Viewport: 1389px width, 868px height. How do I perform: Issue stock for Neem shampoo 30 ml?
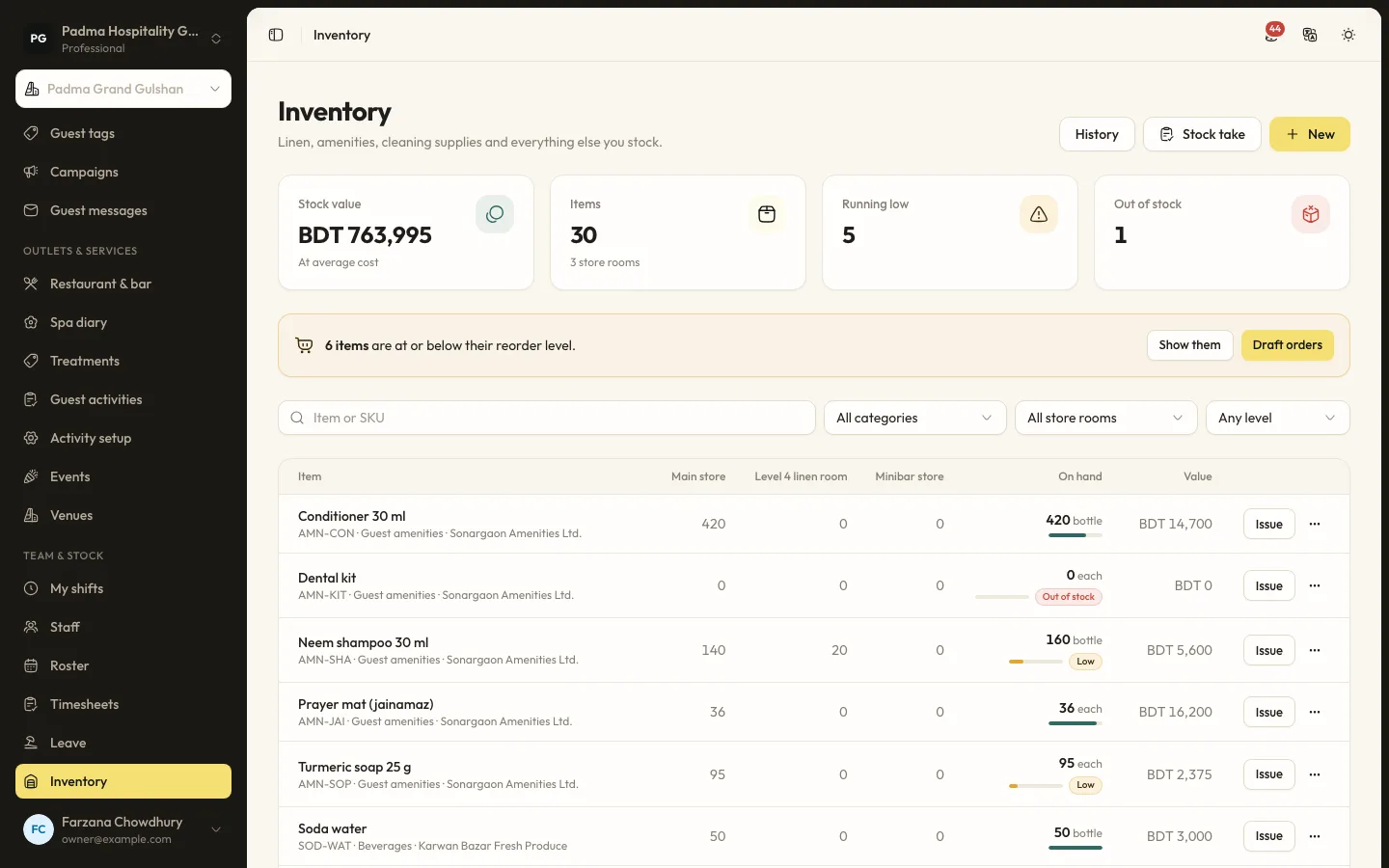(x=1268, y=650)
